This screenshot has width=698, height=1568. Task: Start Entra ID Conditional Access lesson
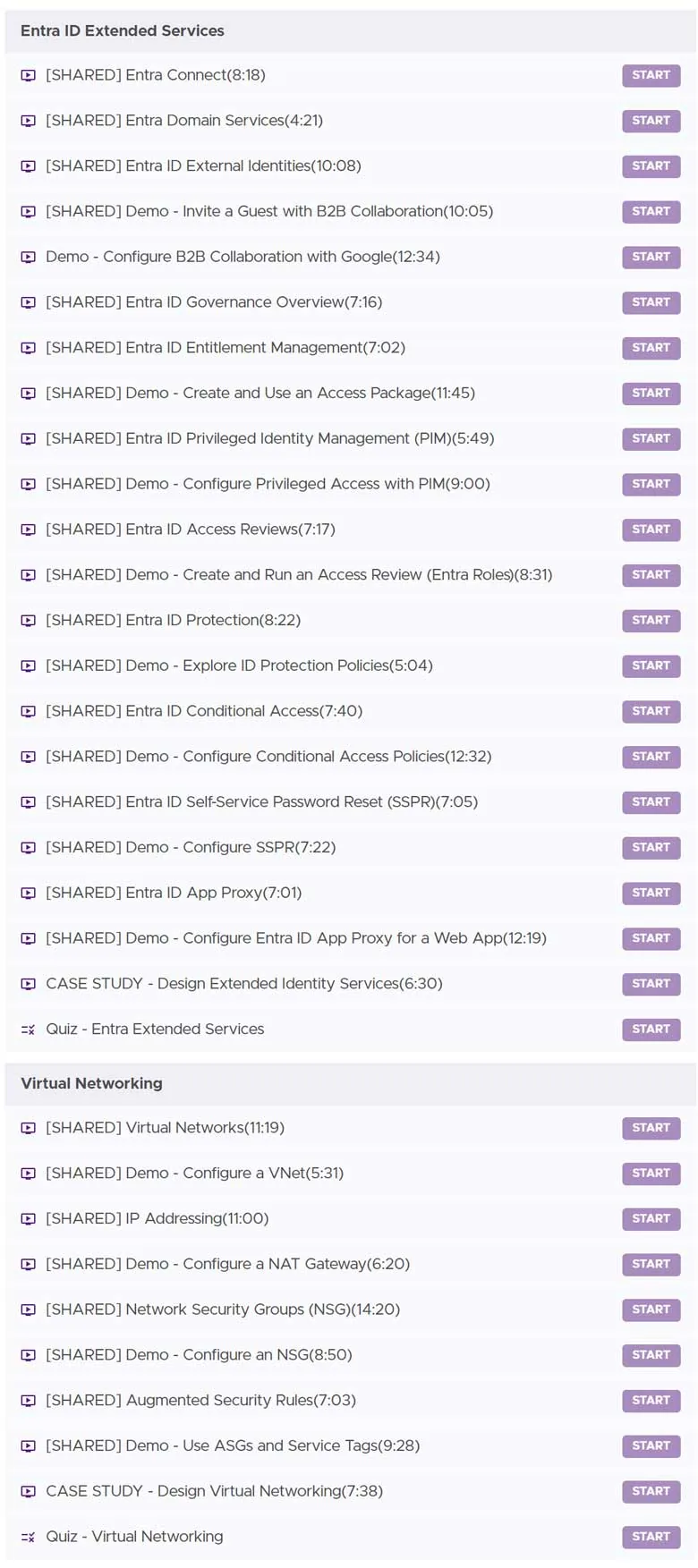point(651,711)
